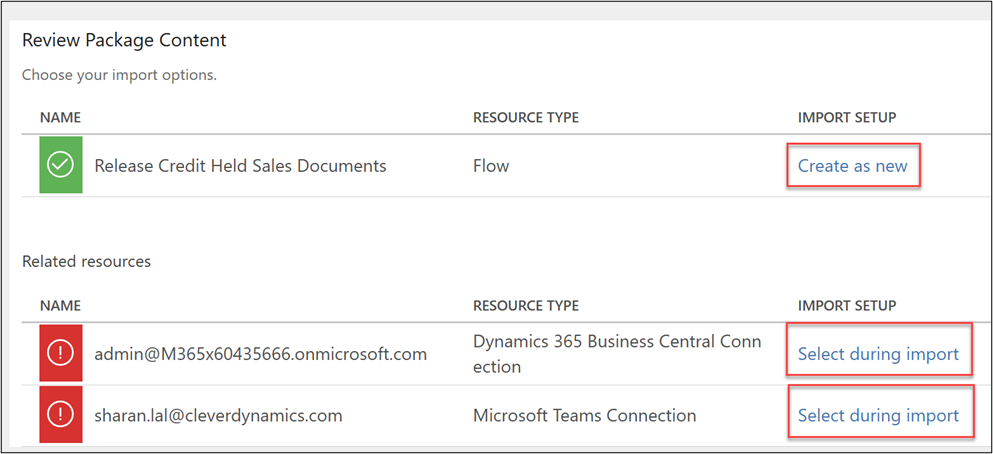Viewport: 993px width, 454px height.
Task: Click the 'Microsoft Teams Connection' type text
Action: (x=584, y=415)
